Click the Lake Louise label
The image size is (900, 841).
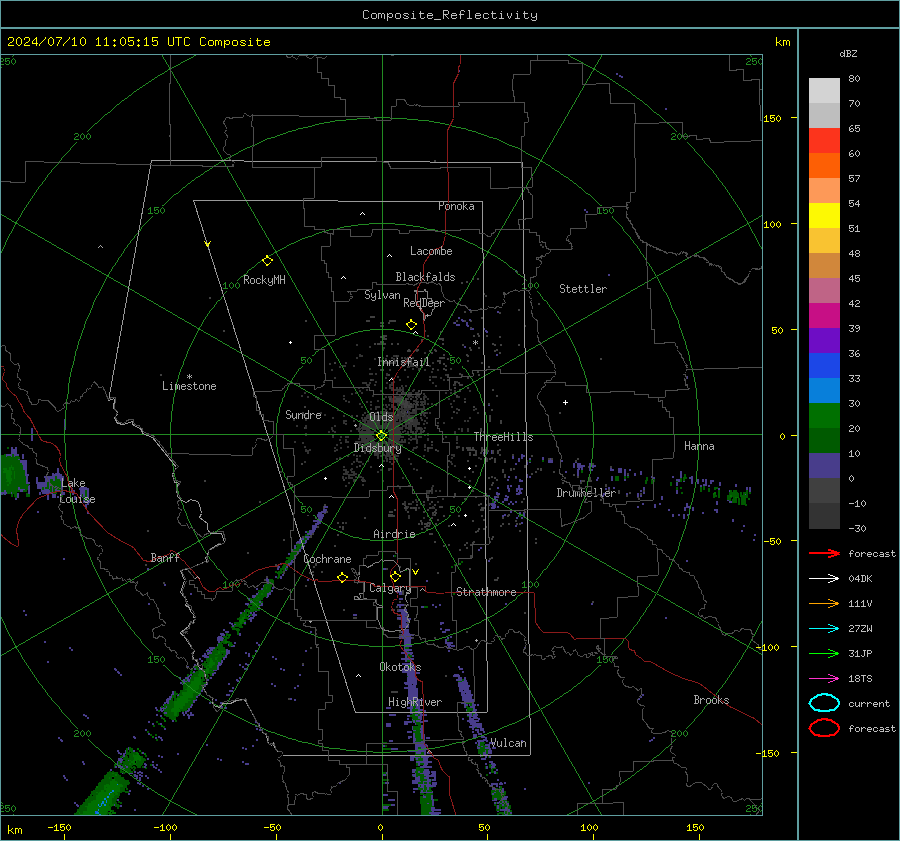(x=77, y=491)
